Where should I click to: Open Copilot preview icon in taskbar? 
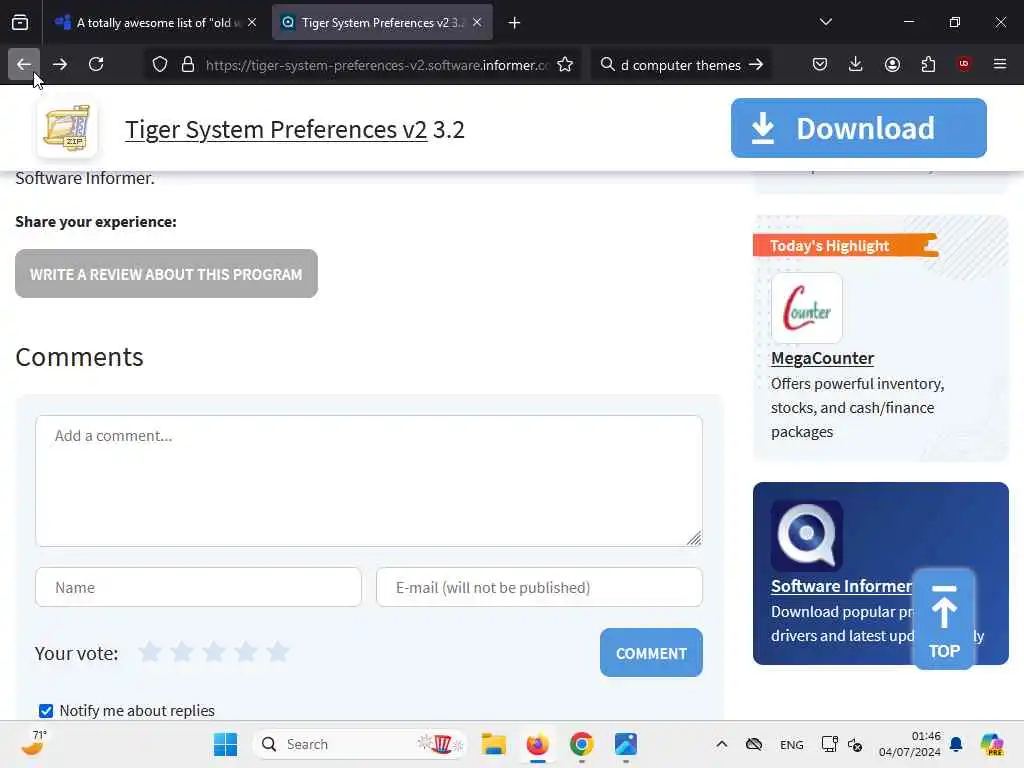pos(992,744)
